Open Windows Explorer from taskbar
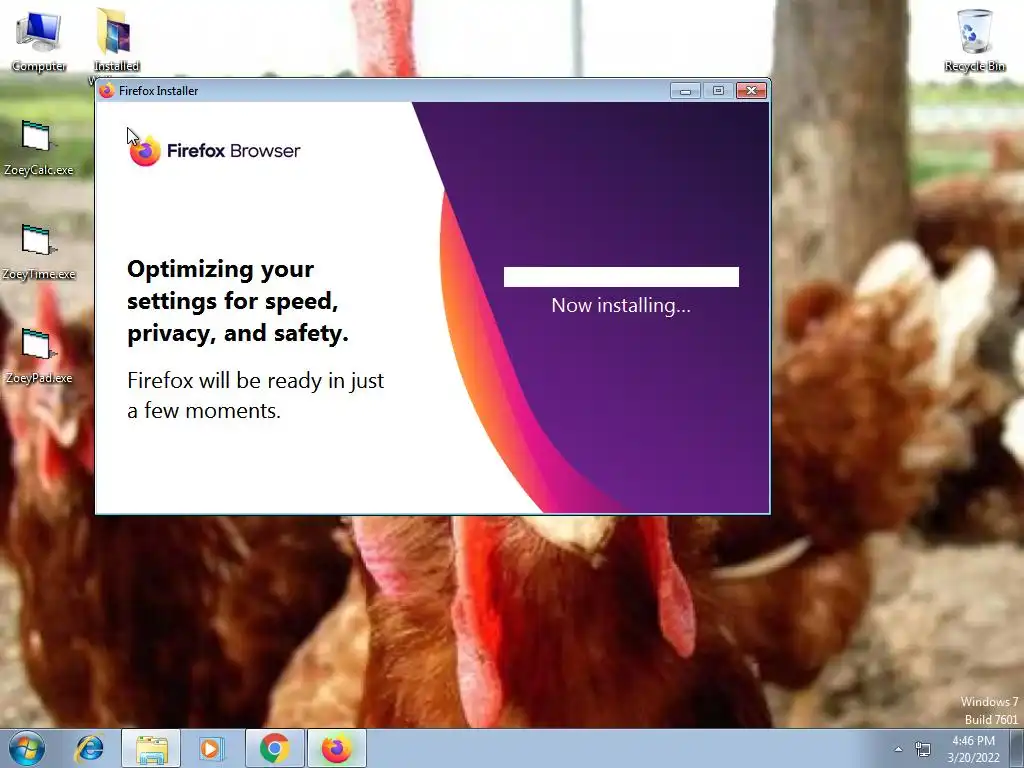The width and height of the screenshot is (1024, 768). pyautogui.click(x=151, y=748)
